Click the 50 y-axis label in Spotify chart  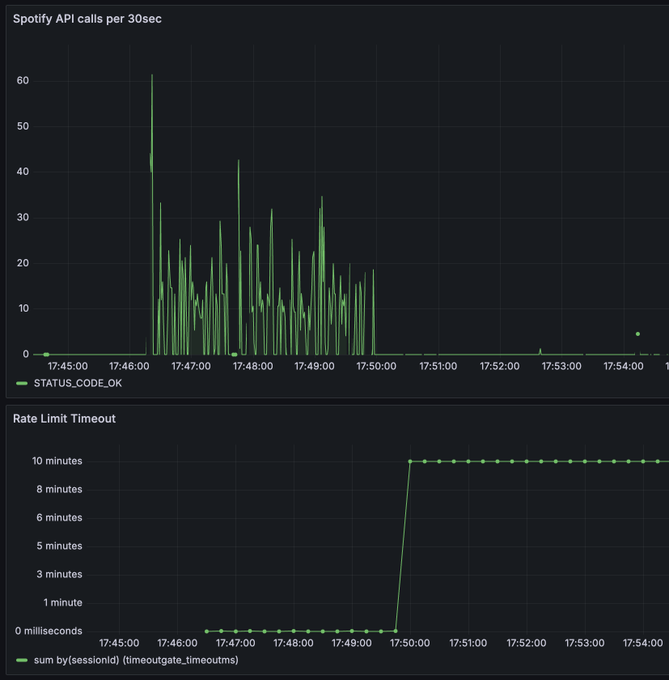[23, 126]
